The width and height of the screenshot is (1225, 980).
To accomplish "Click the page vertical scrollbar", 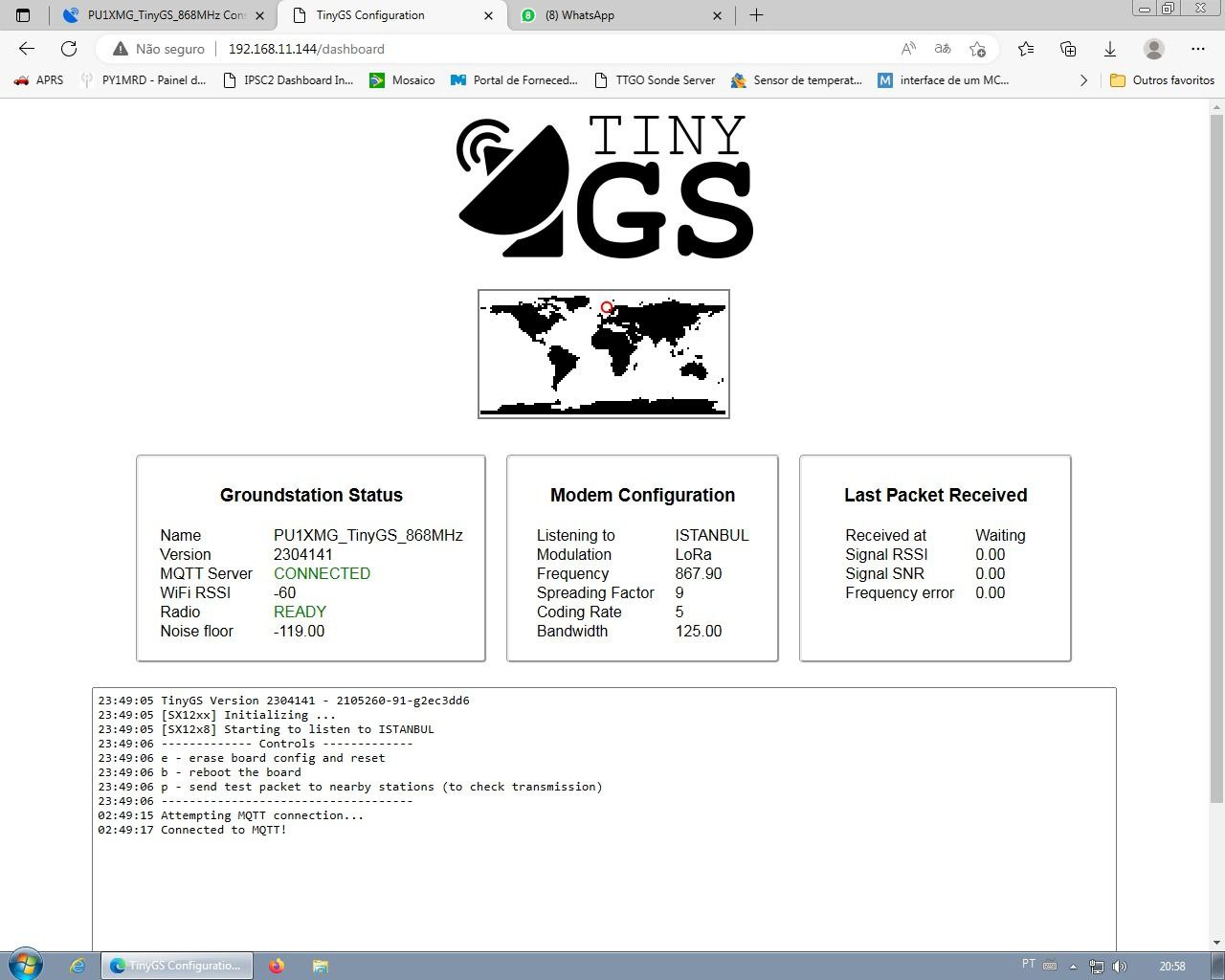I will click(x=1216, y=450).
